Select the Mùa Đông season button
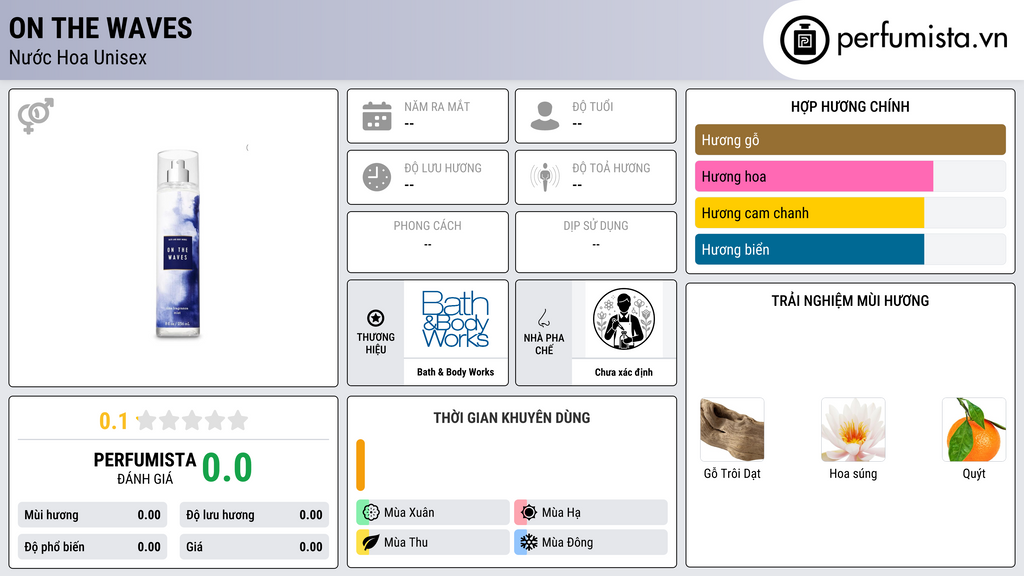This screenshot has height=576, width=1024. click(x=591, y=542)
